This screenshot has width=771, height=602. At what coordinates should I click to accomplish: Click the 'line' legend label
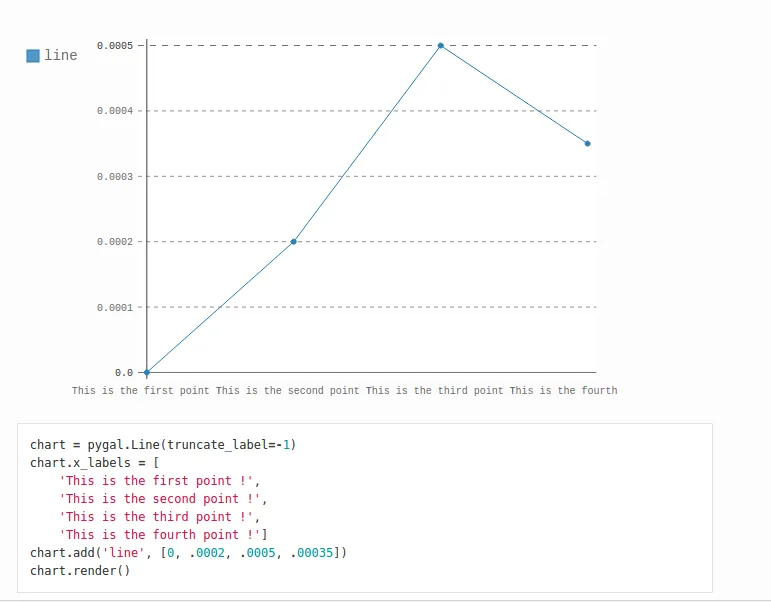pyautogui.click(x=61, y=55)
